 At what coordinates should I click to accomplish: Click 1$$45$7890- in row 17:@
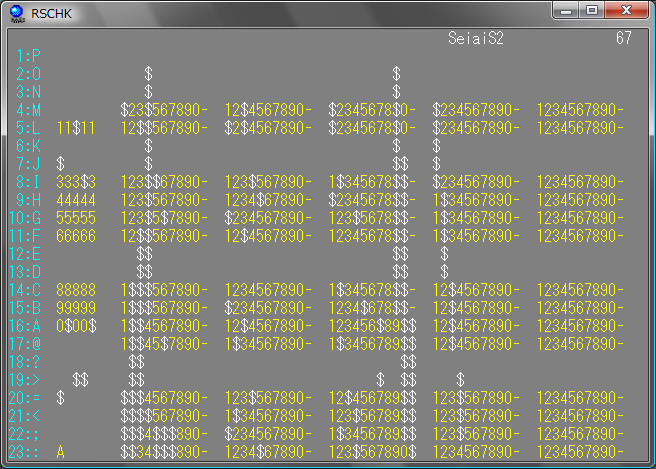pyautogui.click(x=164, y=343)
